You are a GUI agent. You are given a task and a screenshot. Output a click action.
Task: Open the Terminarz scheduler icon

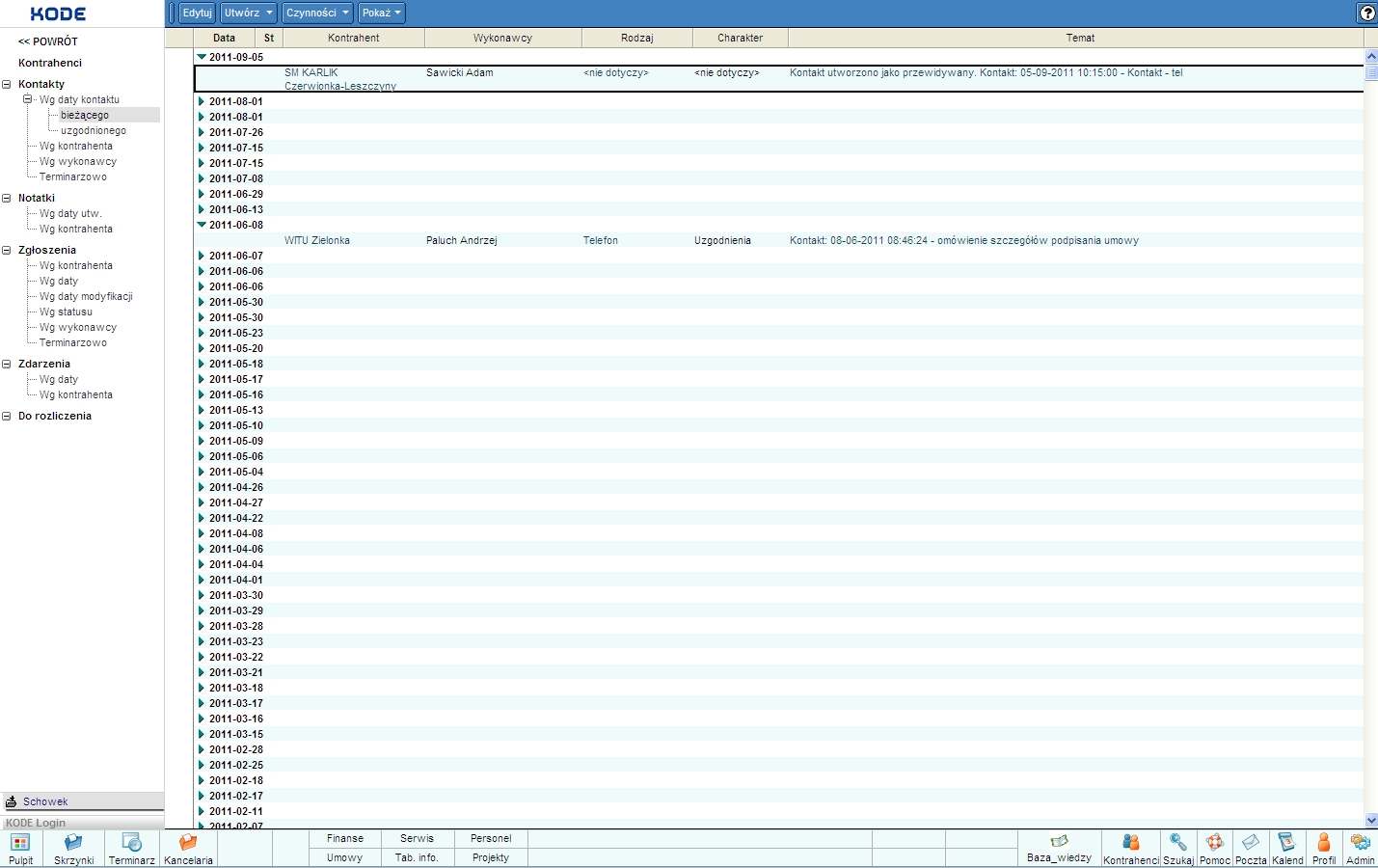pos(132,849)
